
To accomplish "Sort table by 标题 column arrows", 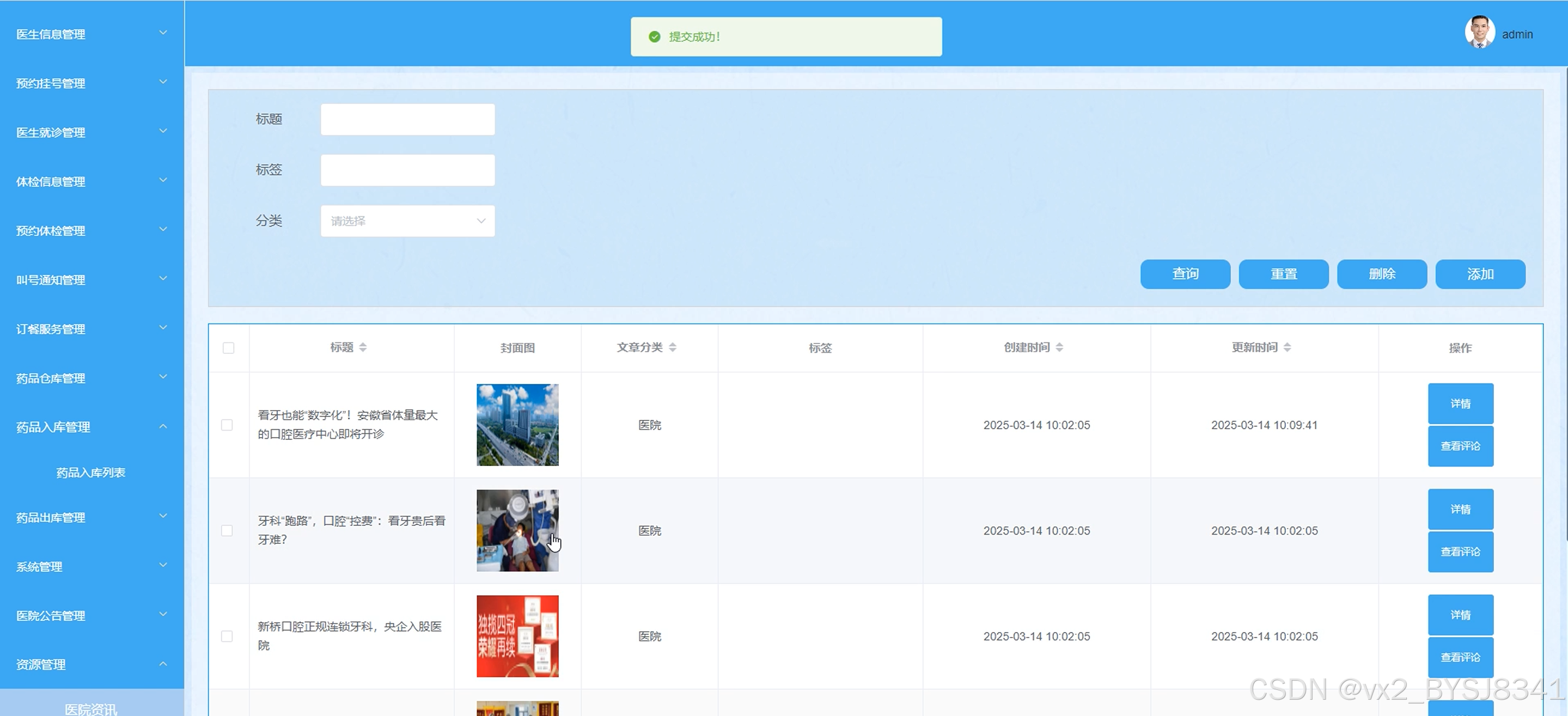I will coord(363,347).
